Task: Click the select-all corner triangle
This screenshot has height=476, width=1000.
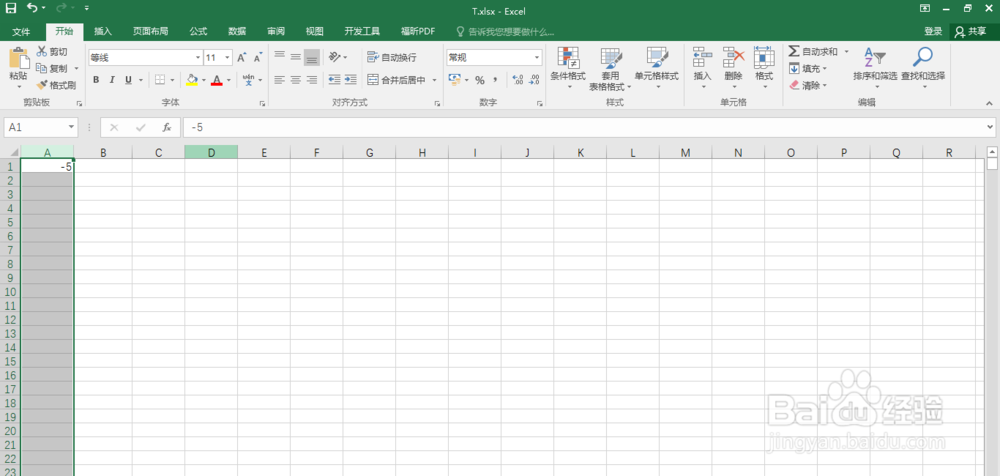Action: (13, 152)
